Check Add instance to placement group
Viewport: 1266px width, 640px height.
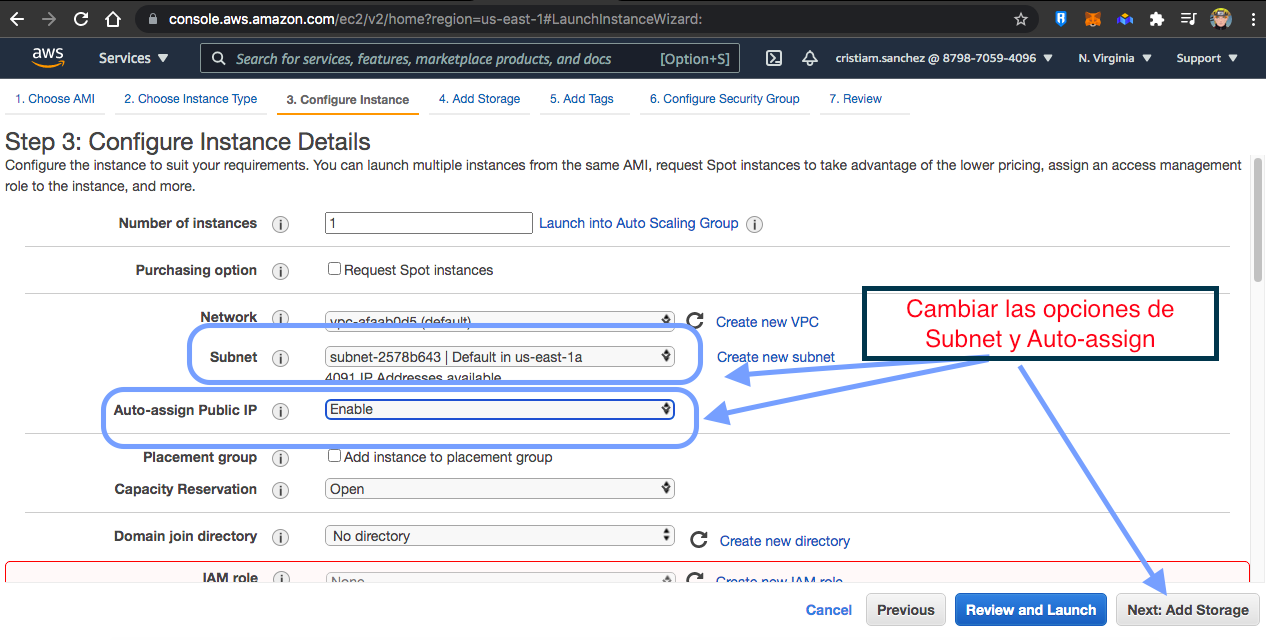[335, 456]
